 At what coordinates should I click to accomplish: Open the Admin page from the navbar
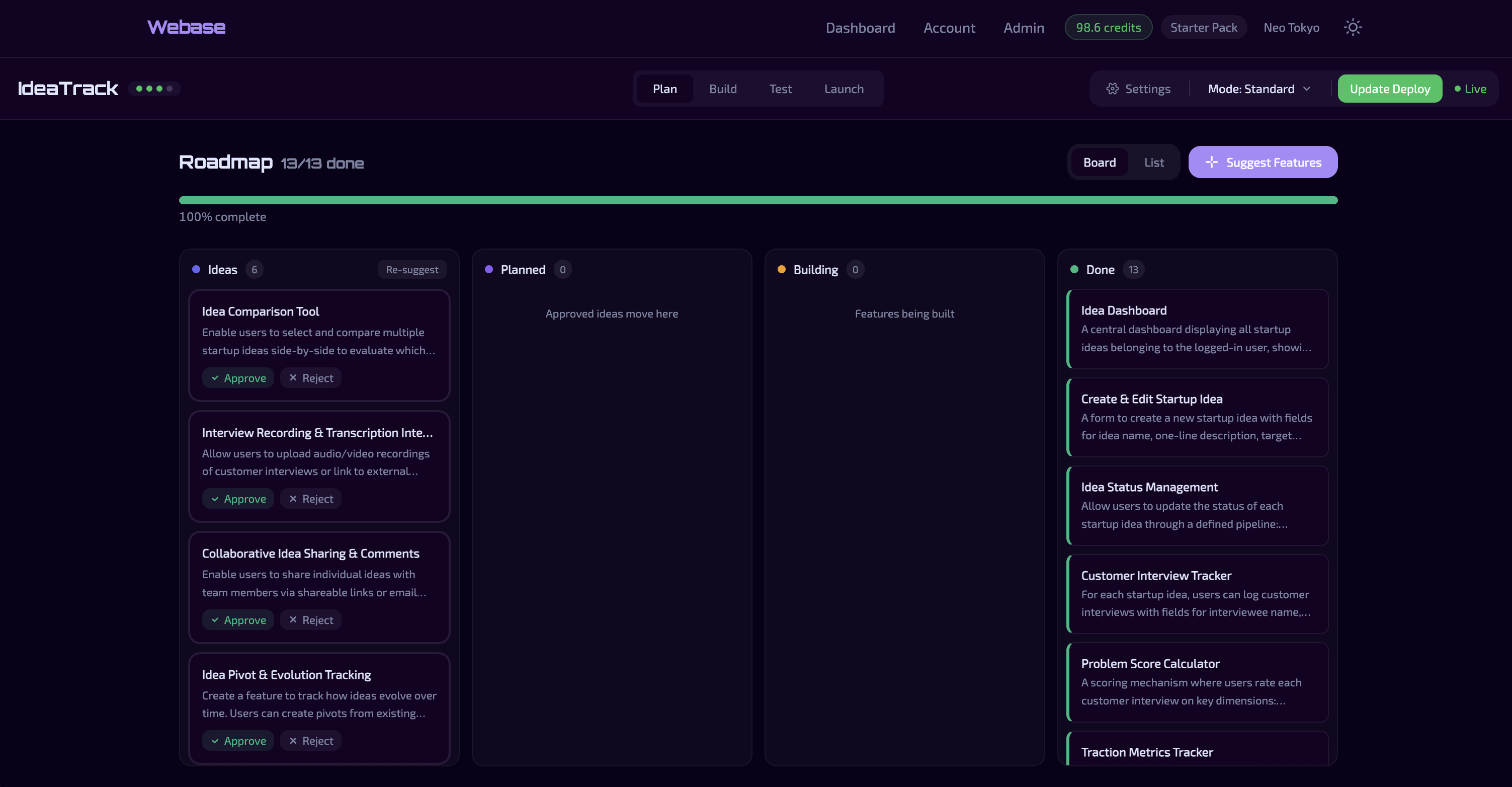click(1024, 27)
